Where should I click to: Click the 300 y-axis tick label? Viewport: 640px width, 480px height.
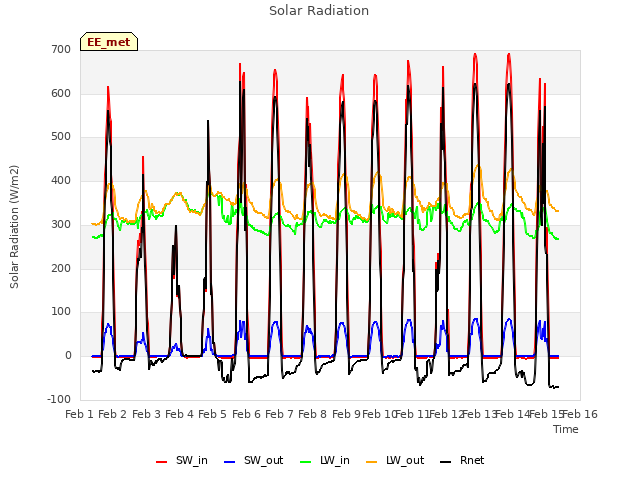point(61,224)
